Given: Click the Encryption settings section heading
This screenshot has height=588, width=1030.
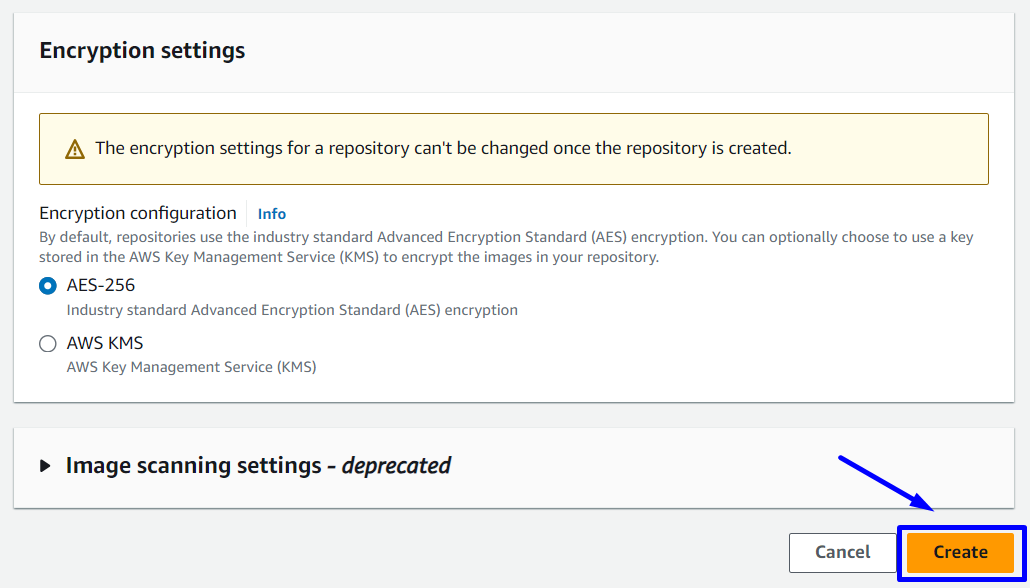Looking at the screenshot, I should tap(142, 50).
